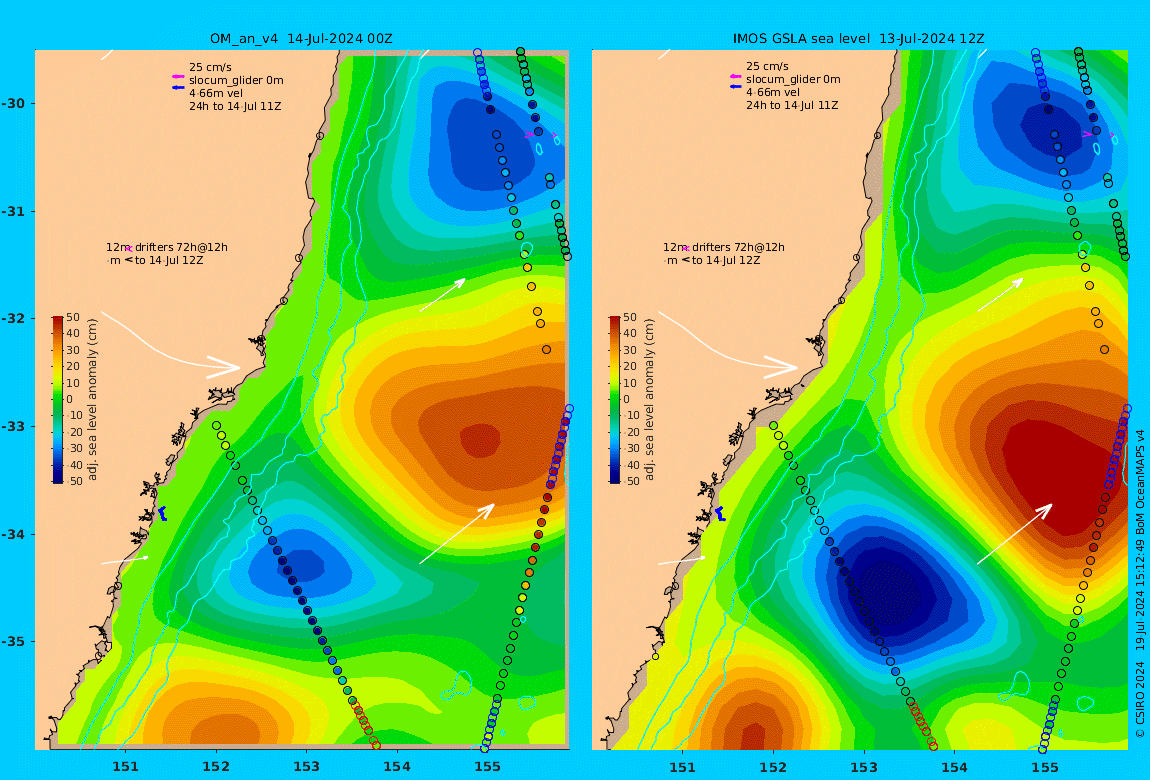The width and height of the screenshot is (1150, 780).
Task: Click the -34 latitude axis label
Action: (x=12, y=534)
